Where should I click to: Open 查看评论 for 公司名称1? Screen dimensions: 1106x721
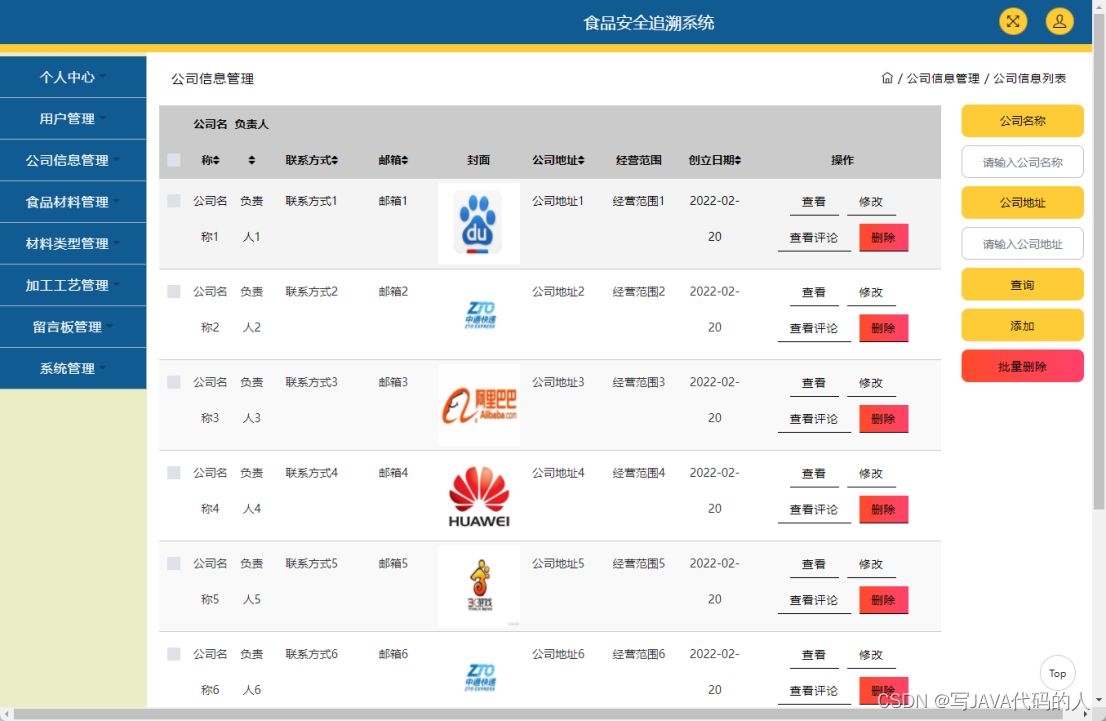pos(814,238)
